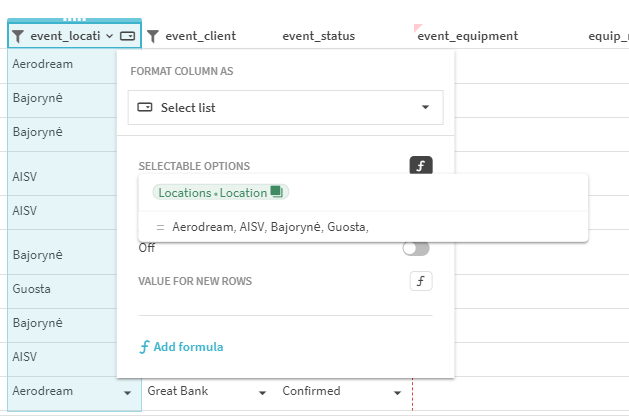Click the table icon in Locations chip
Screen dimensions: 629x416
pyautogui.click(x=277, y=192)
